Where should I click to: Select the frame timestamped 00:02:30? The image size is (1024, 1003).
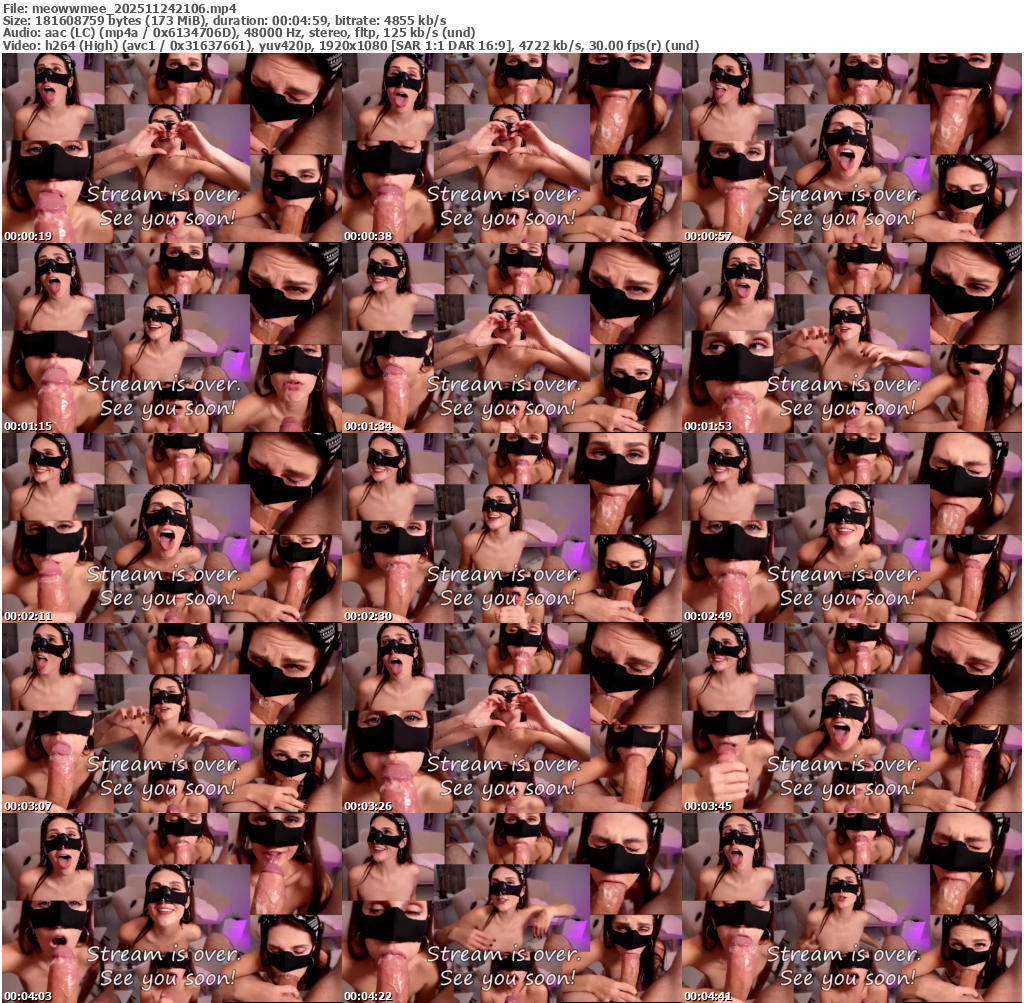coord(511,528)
